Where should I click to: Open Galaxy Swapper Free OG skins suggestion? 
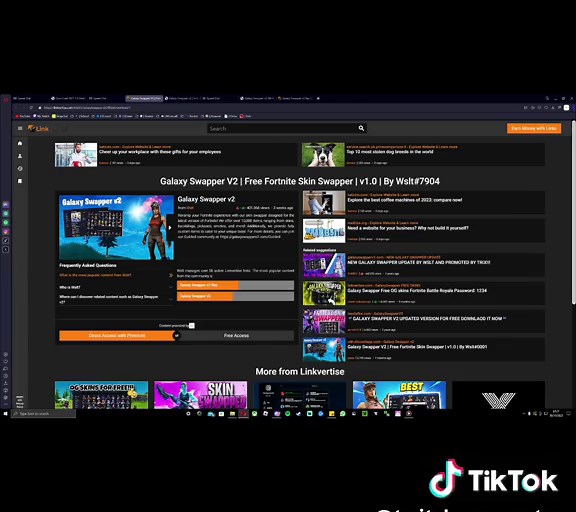(424, 293)
